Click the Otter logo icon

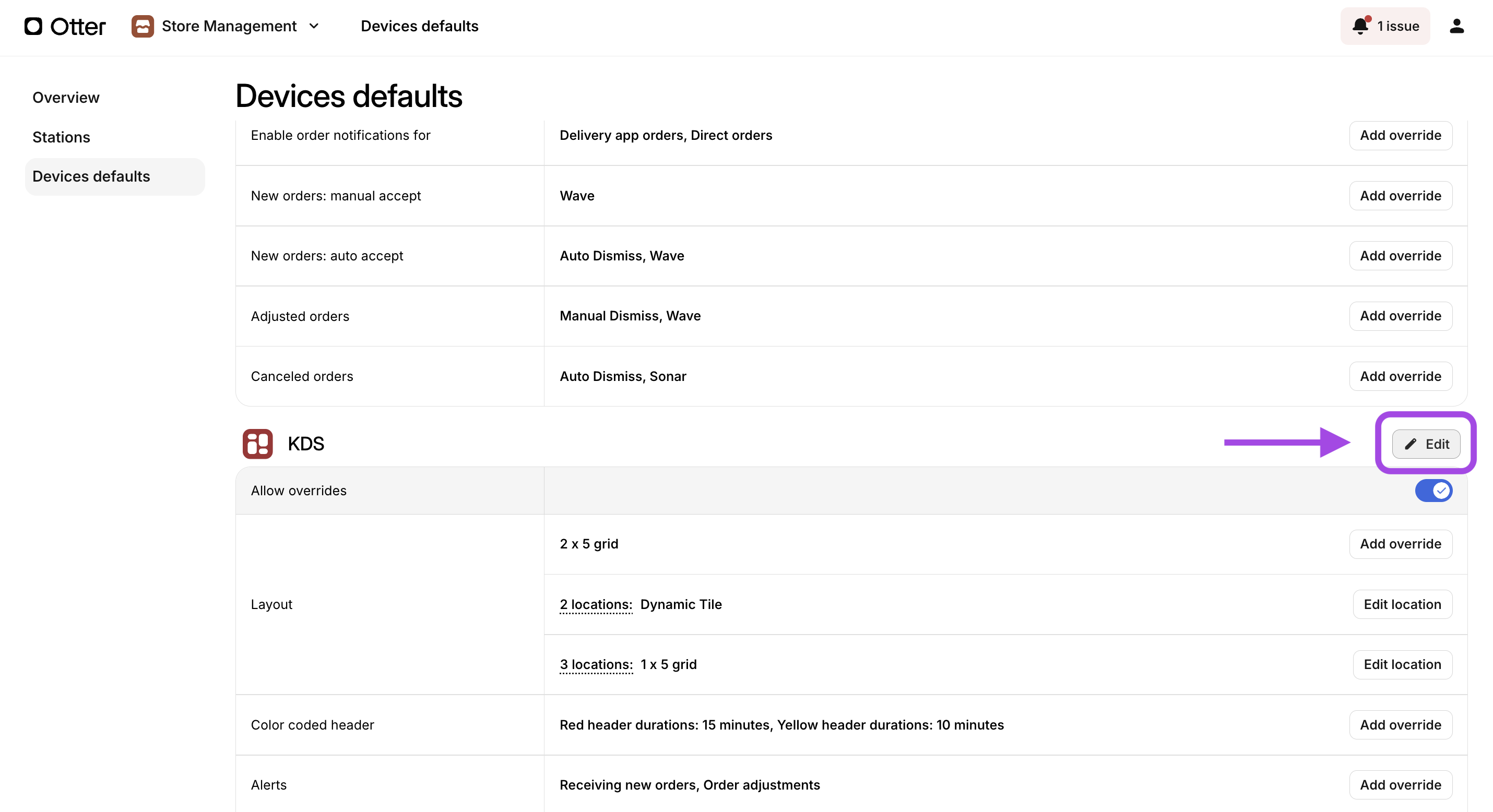click(33, 26)
